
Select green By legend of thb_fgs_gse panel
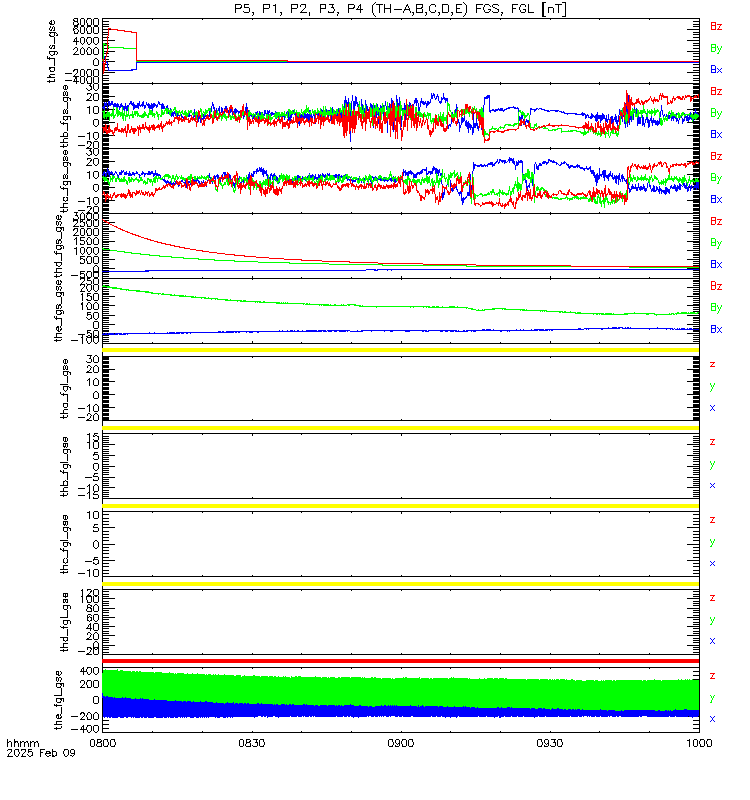716,113
